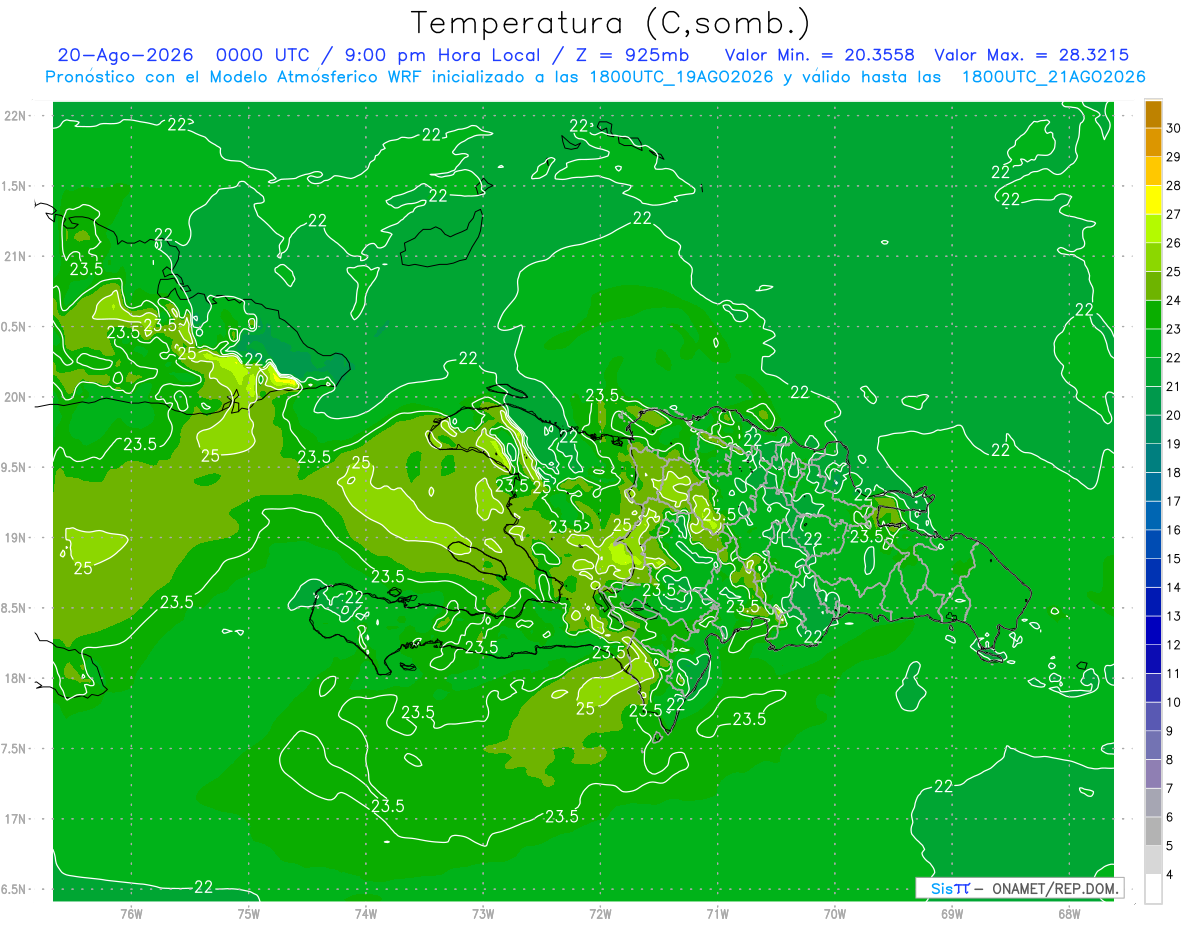Image resolution: width=1200 pixels, height=927 pixels.
Task: Click the '18N' latitude axis label
Action: 16,679
